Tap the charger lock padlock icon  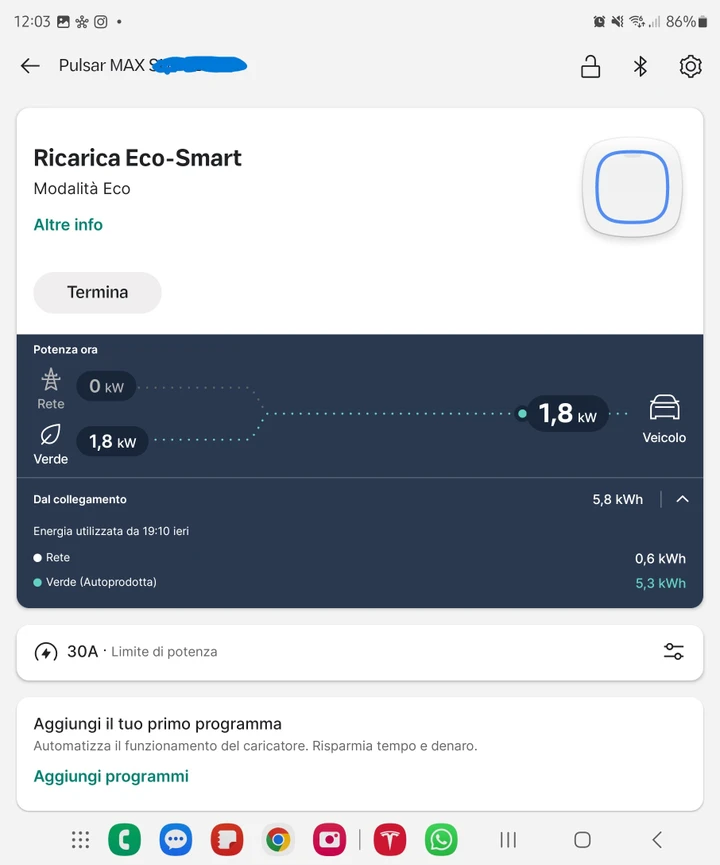[590, 67]
